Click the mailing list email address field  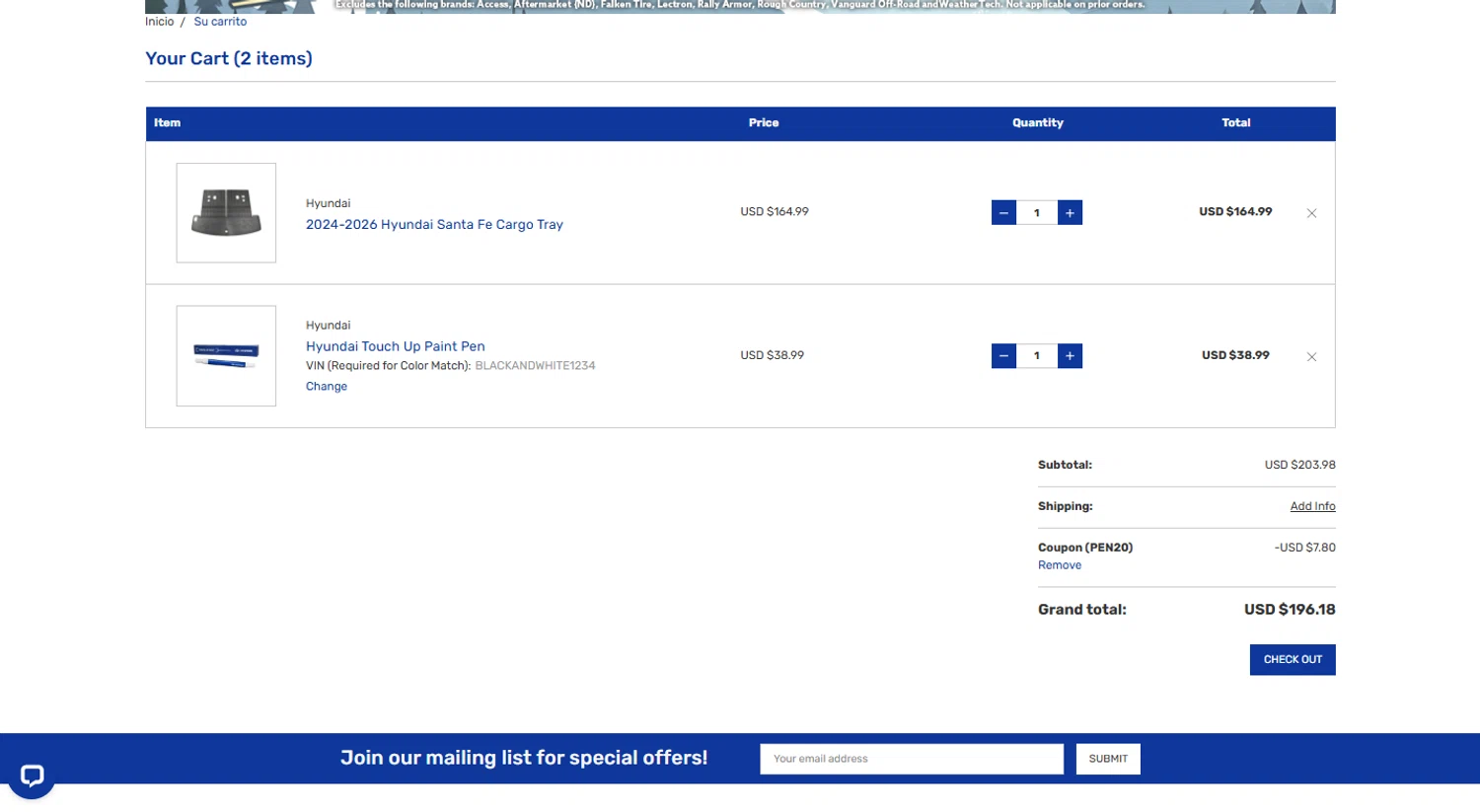point(912,759)
